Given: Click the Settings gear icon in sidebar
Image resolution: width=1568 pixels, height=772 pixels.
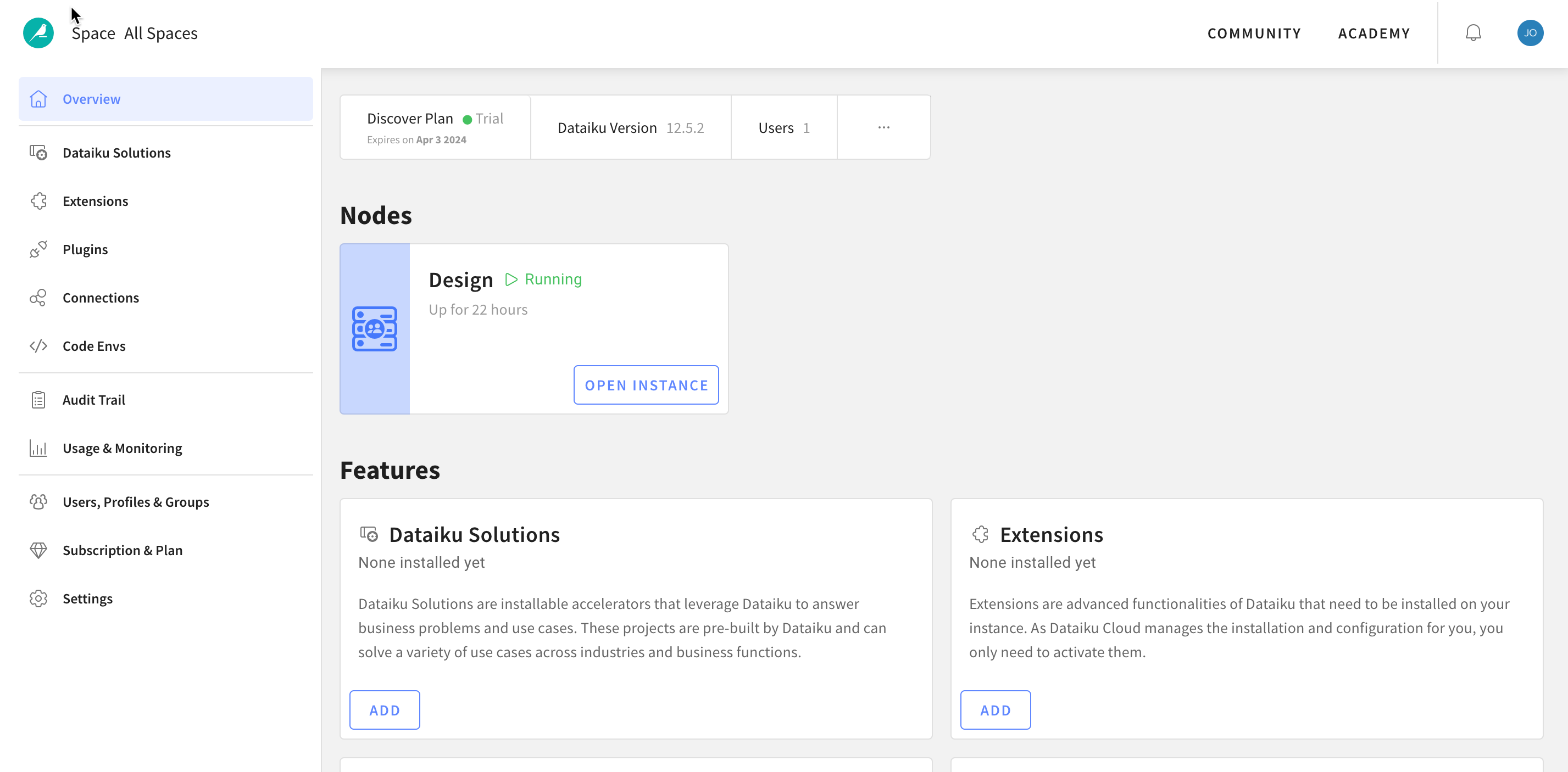Looking at the screenshot, I should click(38, 598).
